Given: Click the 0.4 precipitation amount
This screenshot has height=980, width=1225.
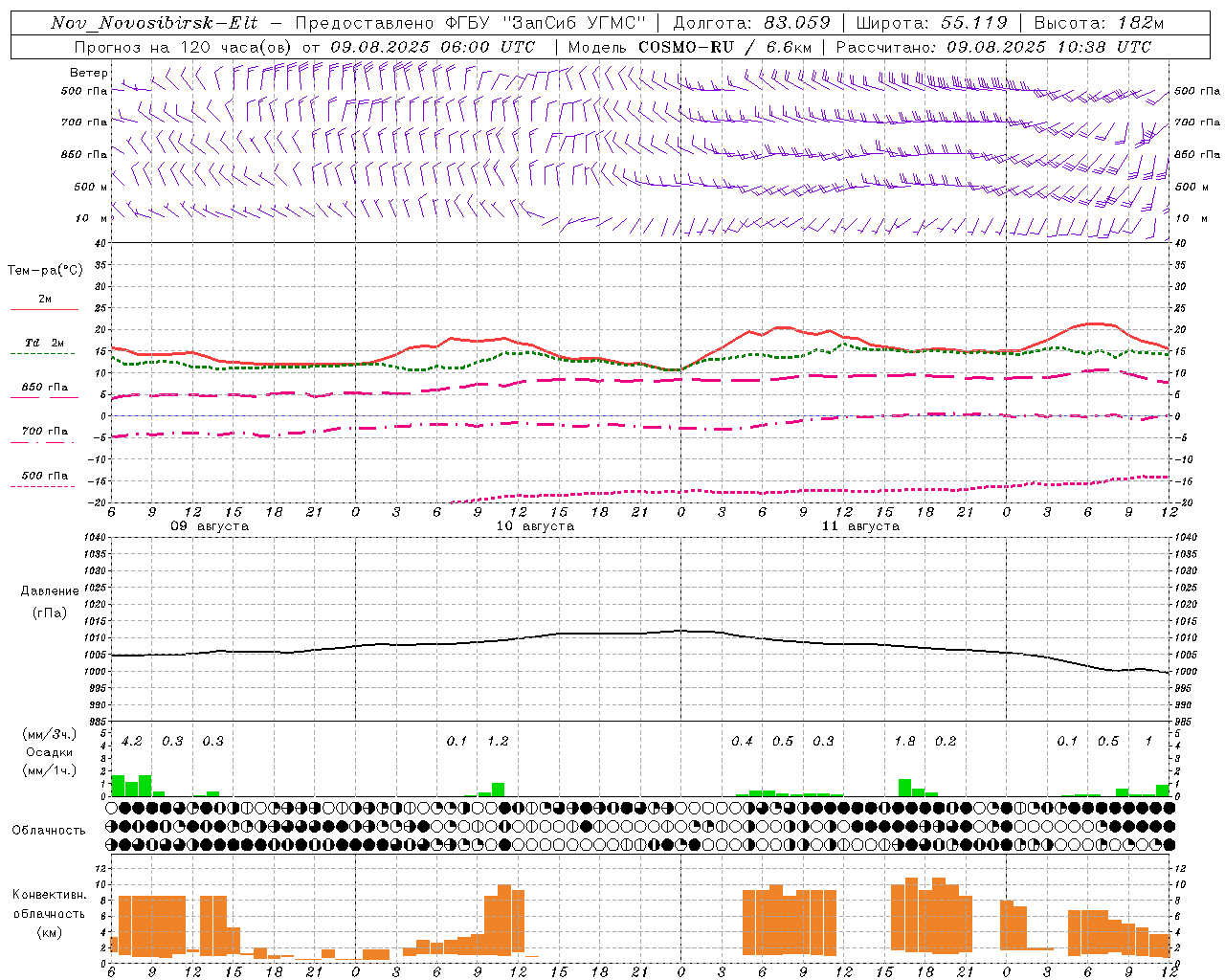Looking at the screenshot, I should point(742,741).
